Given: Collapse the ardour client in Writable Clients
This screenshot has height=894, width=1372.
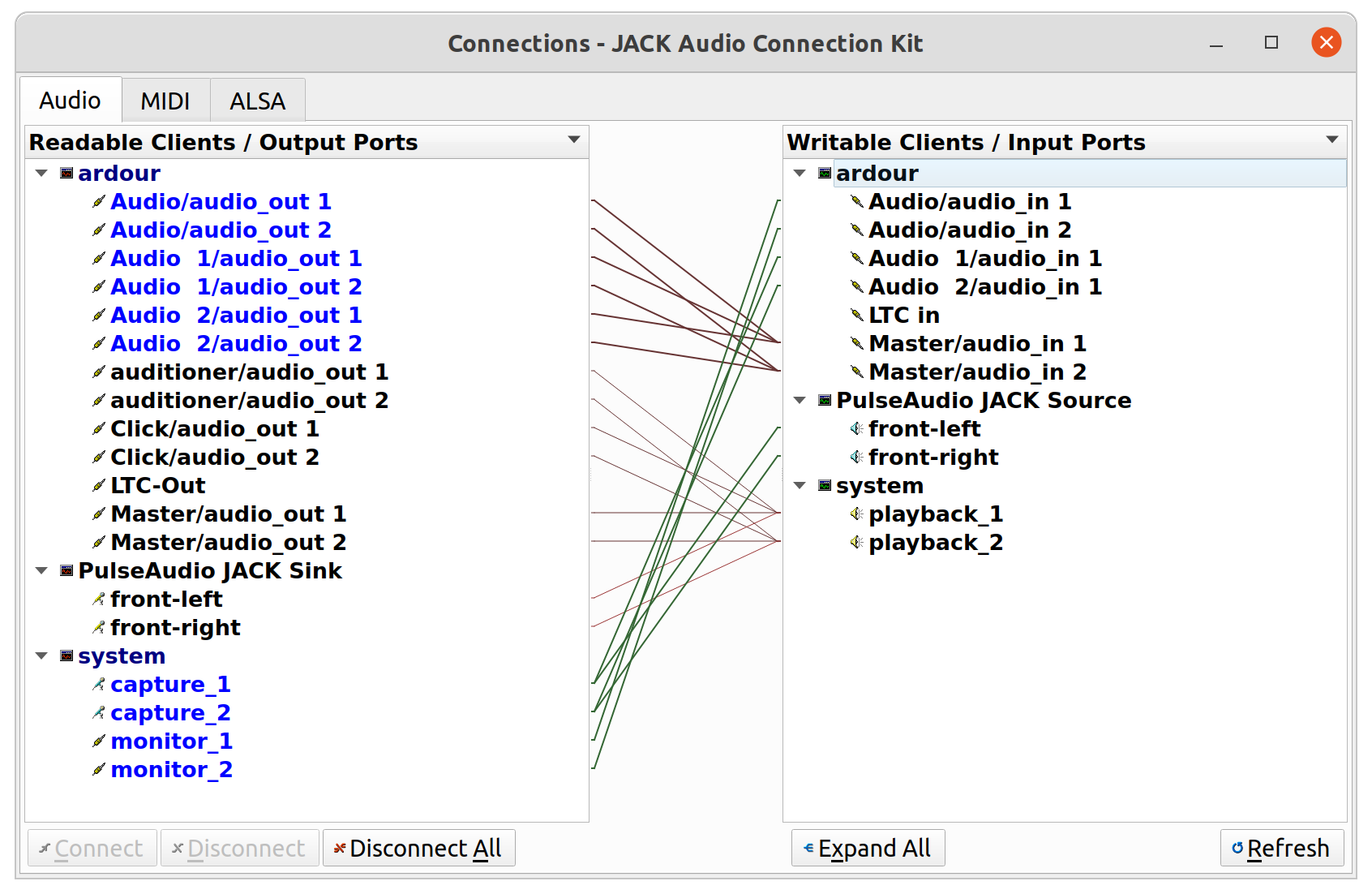Looking at the screenshot, I should (x=800, y=173).
